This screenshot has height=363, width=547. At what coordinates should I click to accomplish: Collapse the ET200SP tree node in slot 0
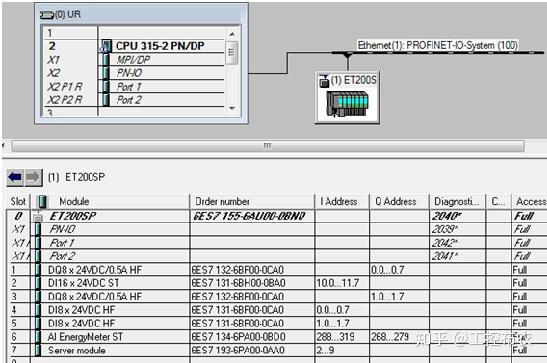click(38, 217)
